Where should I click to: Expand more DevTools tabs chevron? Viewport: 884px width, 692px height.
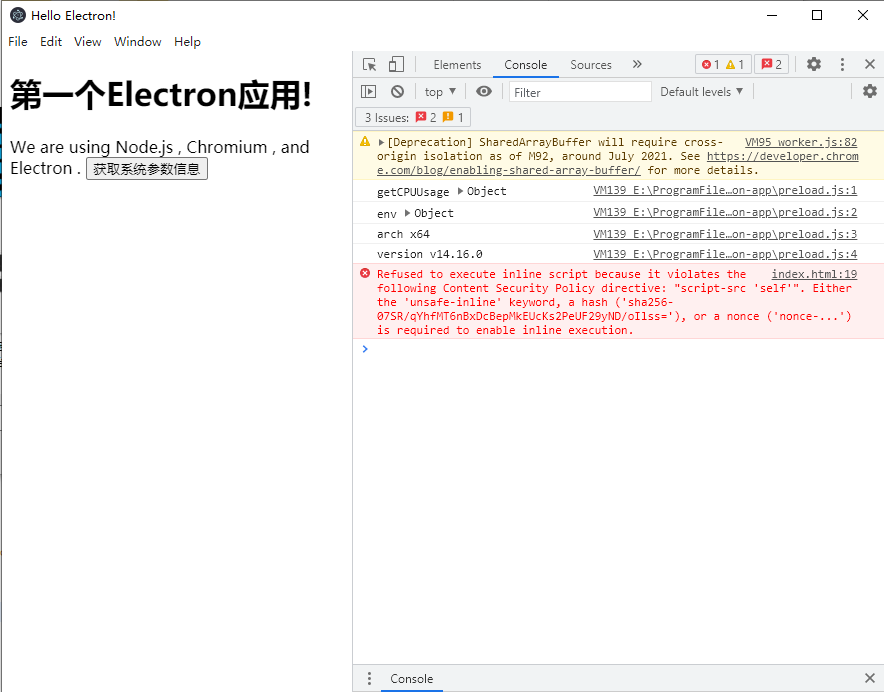click(x=637, y=64)
